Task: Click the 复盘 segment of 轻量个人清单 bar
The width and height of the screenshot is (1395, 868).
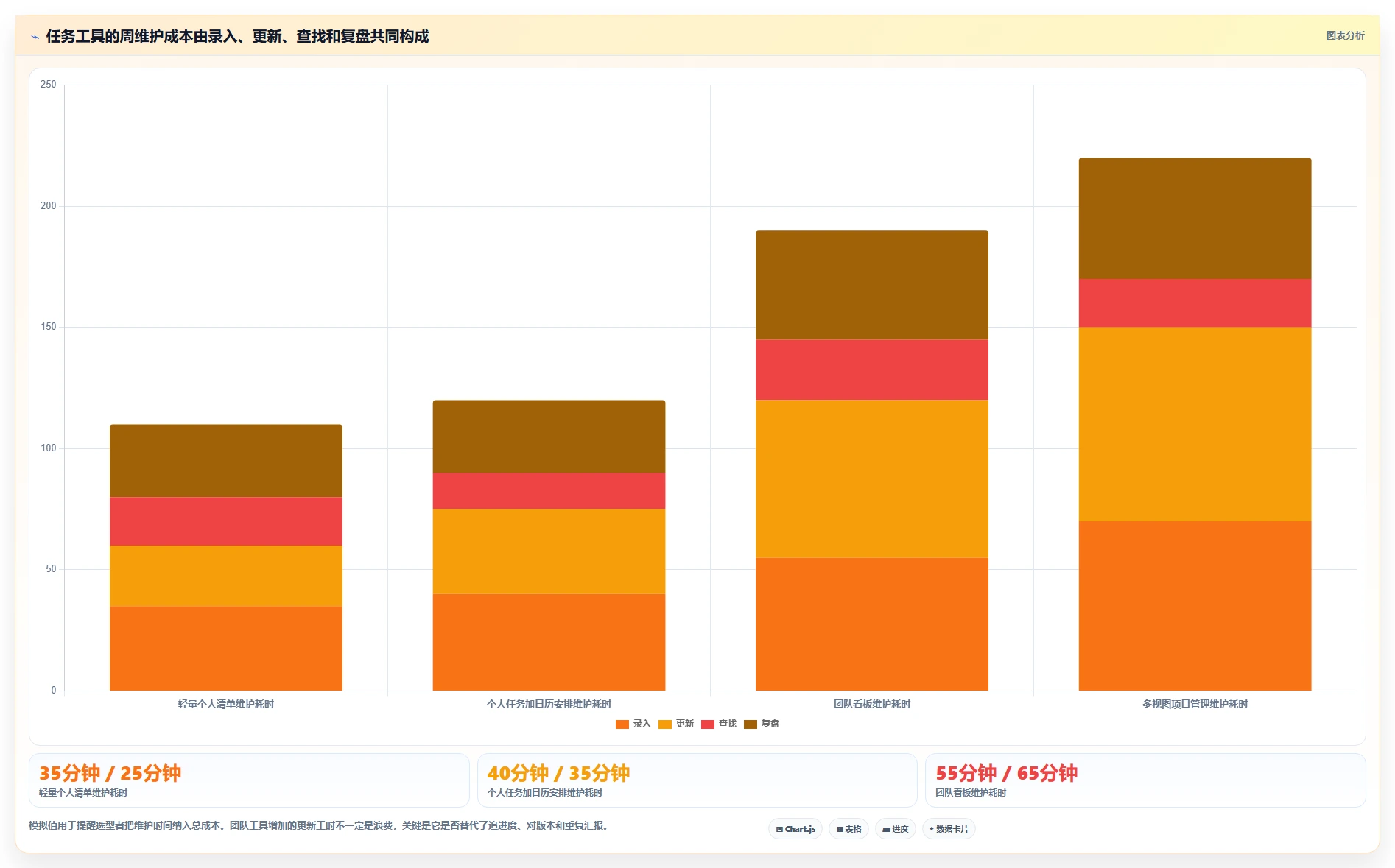Action: (226, 461)
